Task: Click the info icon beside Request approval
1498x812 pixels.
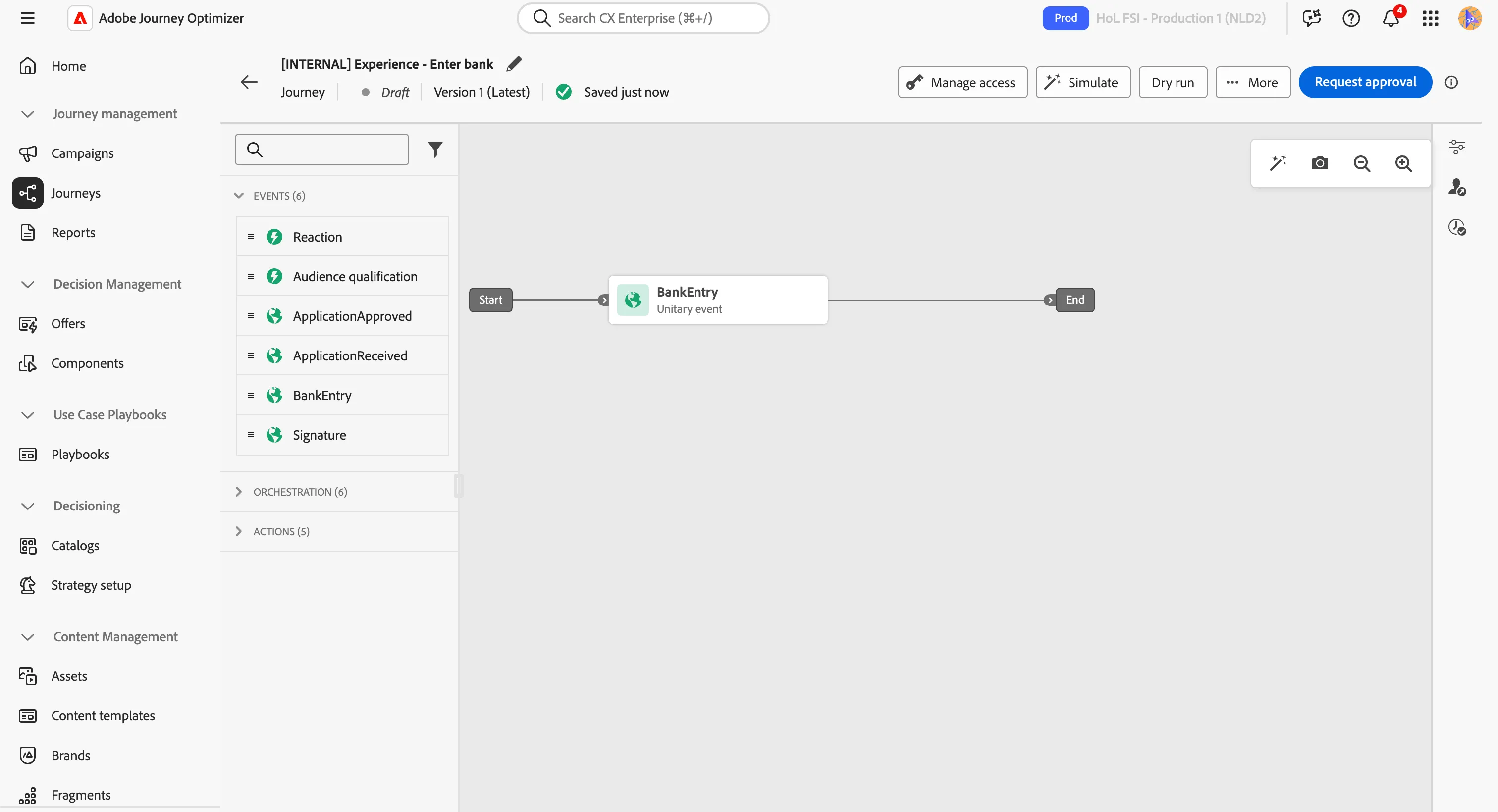Action: tap(1451, 82)
